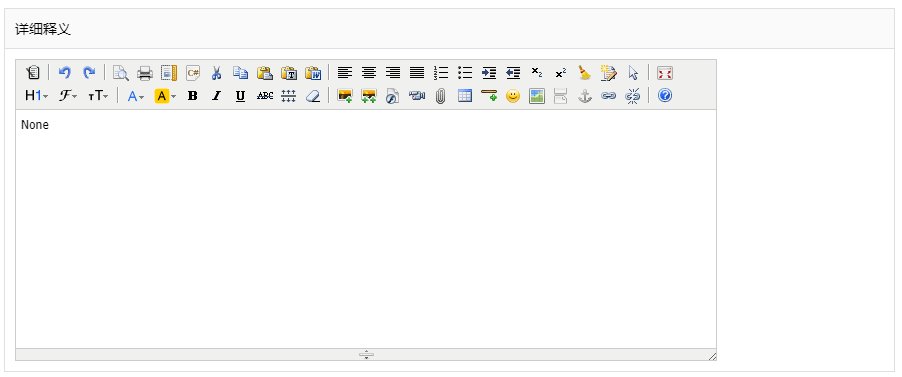Align text right
Viewport: 902px width, 377px height.
tap(393, 73)
